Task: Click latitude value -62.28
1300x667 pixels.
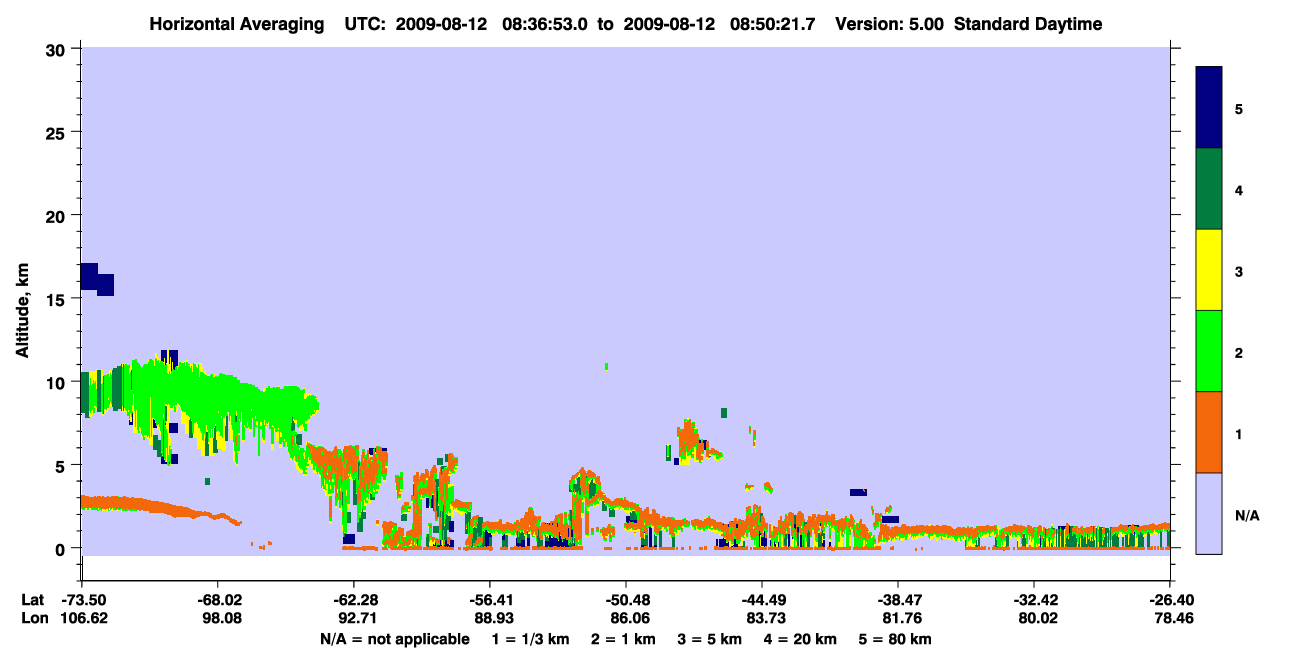Action: click(353, 600)
